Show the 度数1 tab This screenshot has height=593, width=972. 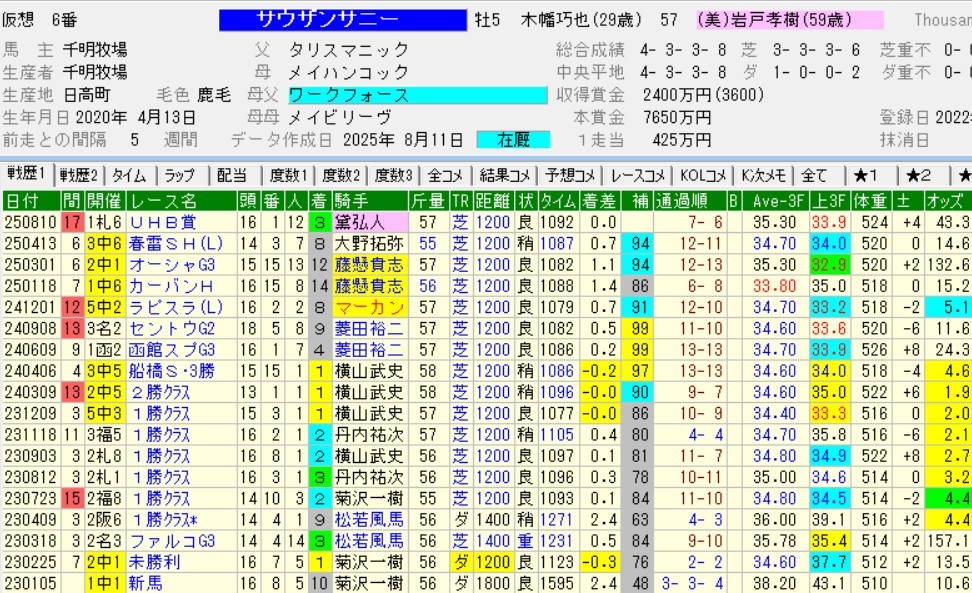tap(288, 175)
